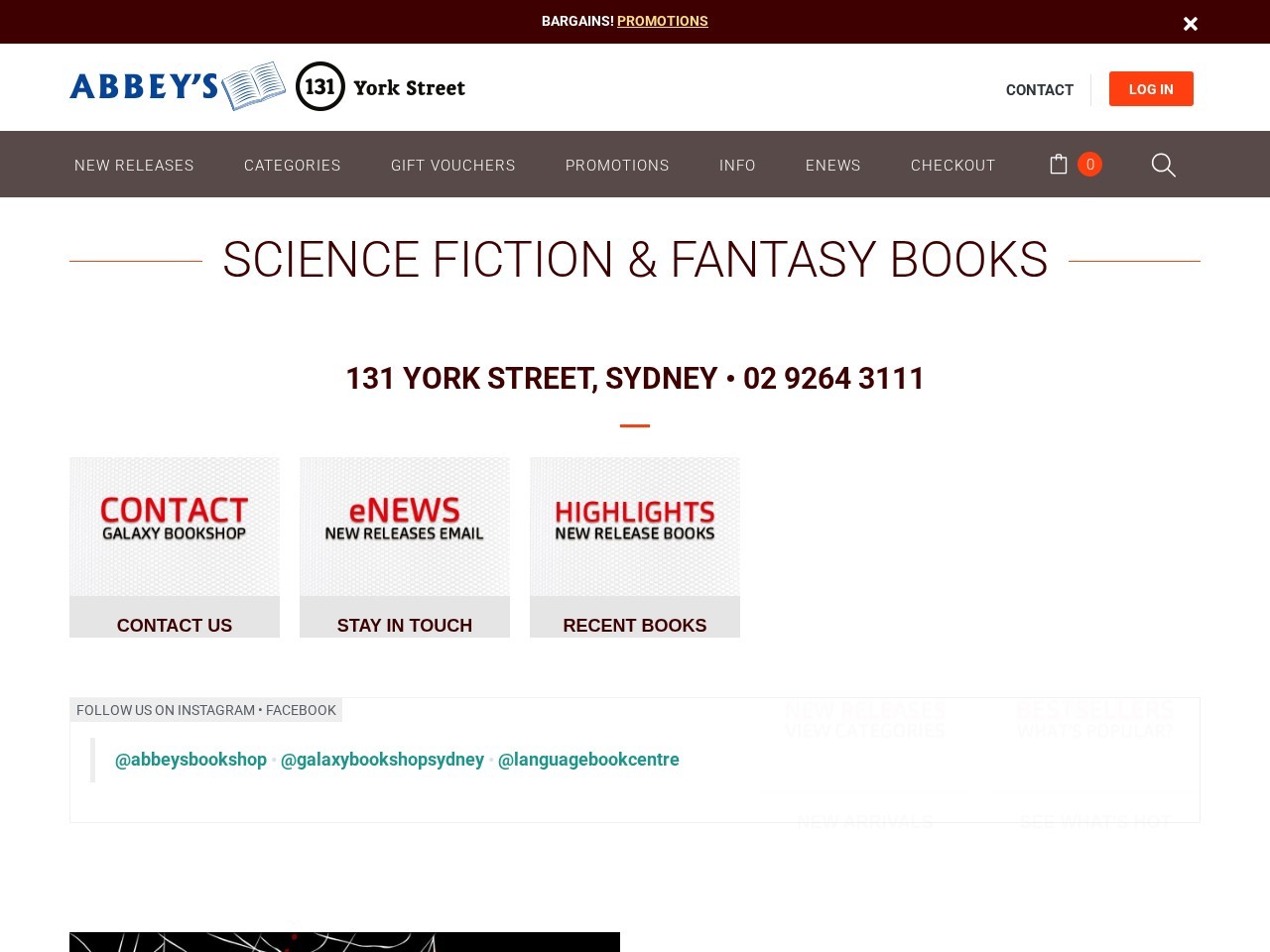Open the Contact Galaxy Bookshop tile
This screenshot has width=1270, height=952.
coord(174,526)
